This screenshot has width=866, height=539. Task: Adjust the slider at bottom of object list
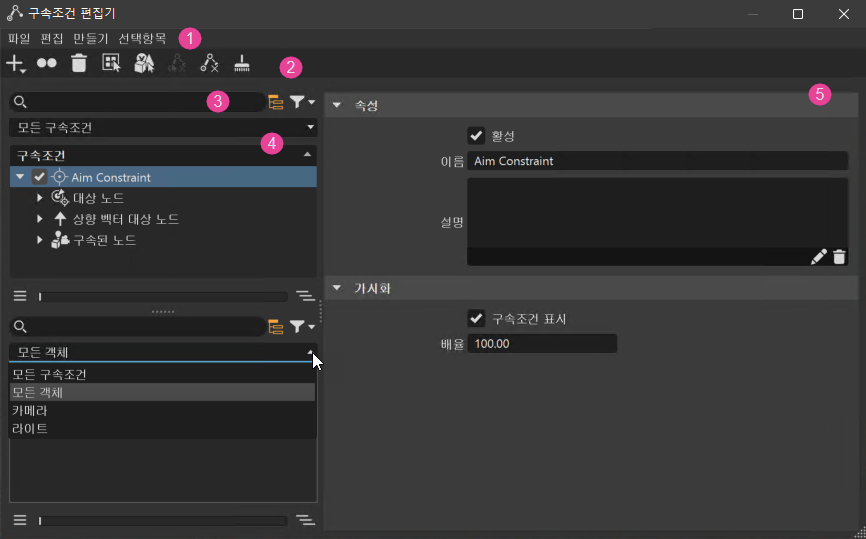(x=163, y=520)
